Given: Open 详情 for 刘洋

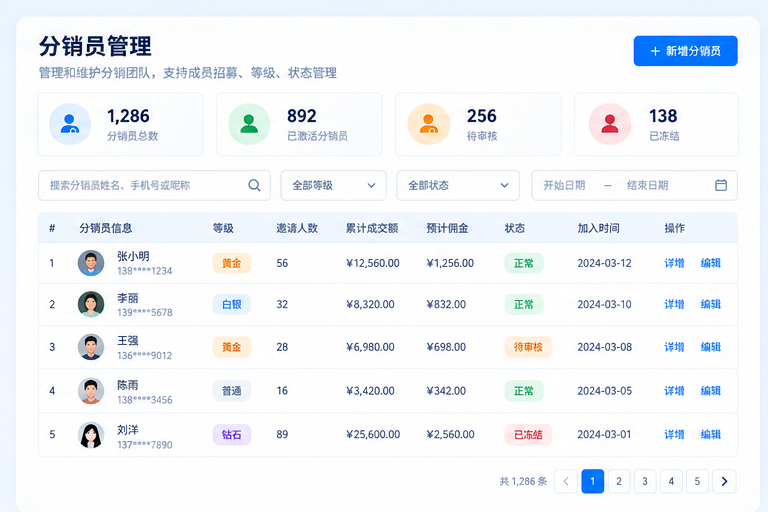Looking at the screenshot, I should pos(674,435).
